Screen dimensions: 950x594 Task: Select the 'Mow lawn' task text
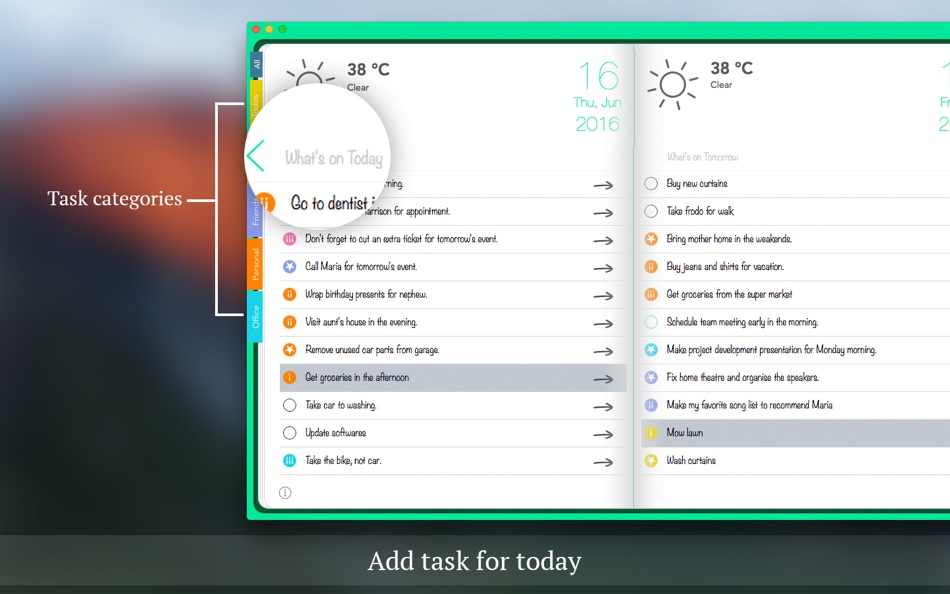(685, 433)
